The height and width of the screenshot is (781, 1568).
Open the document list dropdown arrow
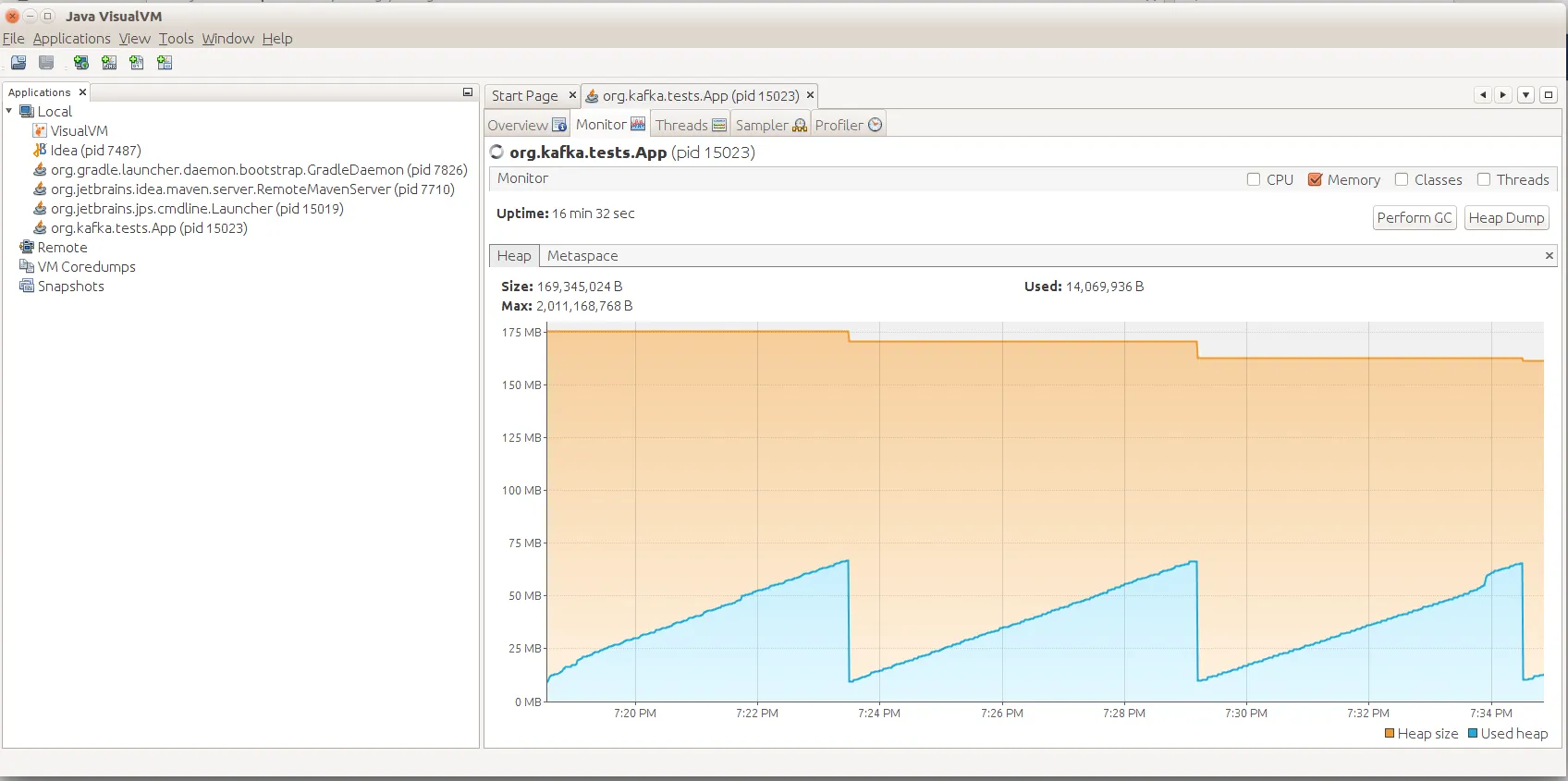pos(1526,95)
